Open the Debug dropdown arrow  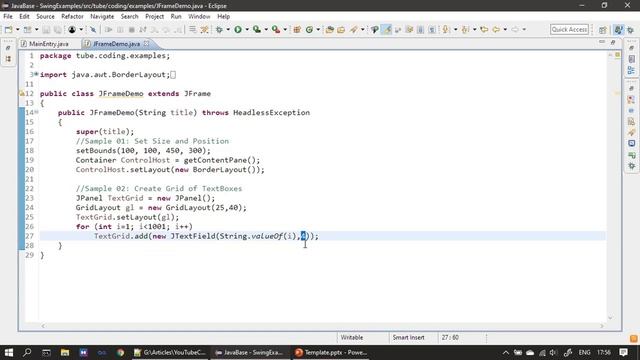(228, 29)
